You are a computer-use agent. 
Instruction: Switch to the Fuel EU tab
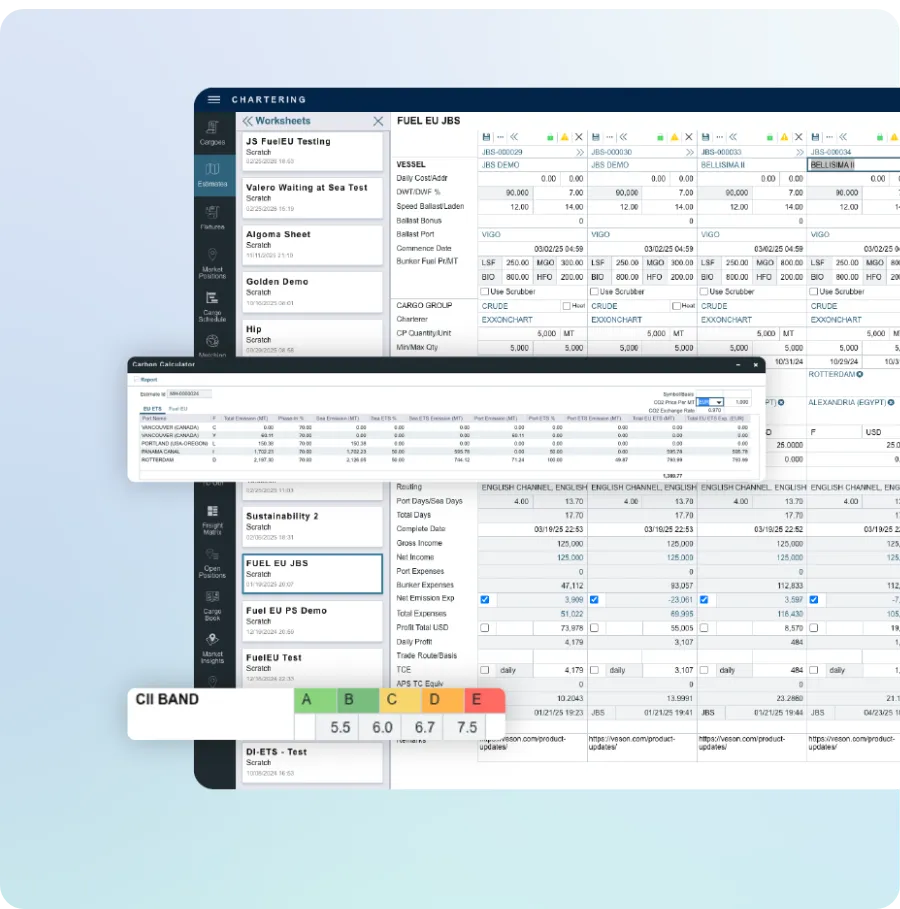pos(179,408)
